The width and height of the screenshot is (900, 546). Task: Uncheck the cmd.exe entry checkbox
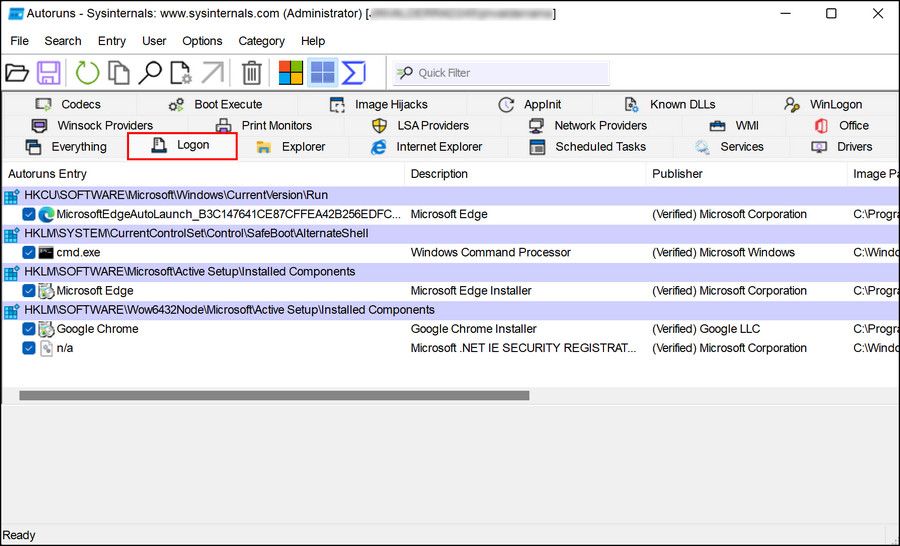29,253
